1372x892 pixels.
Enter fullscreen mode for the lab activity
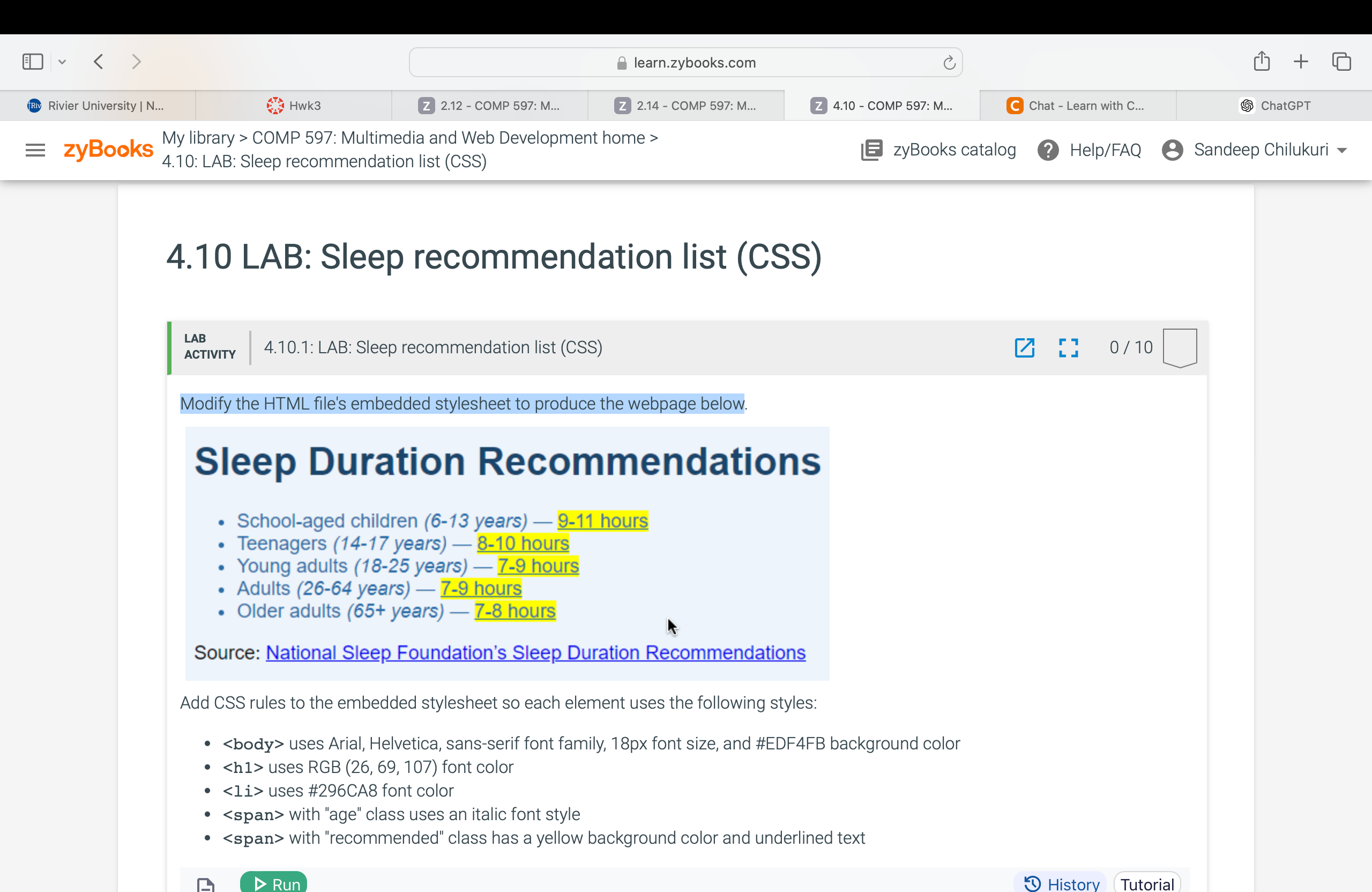click(x=1069, y=348)
